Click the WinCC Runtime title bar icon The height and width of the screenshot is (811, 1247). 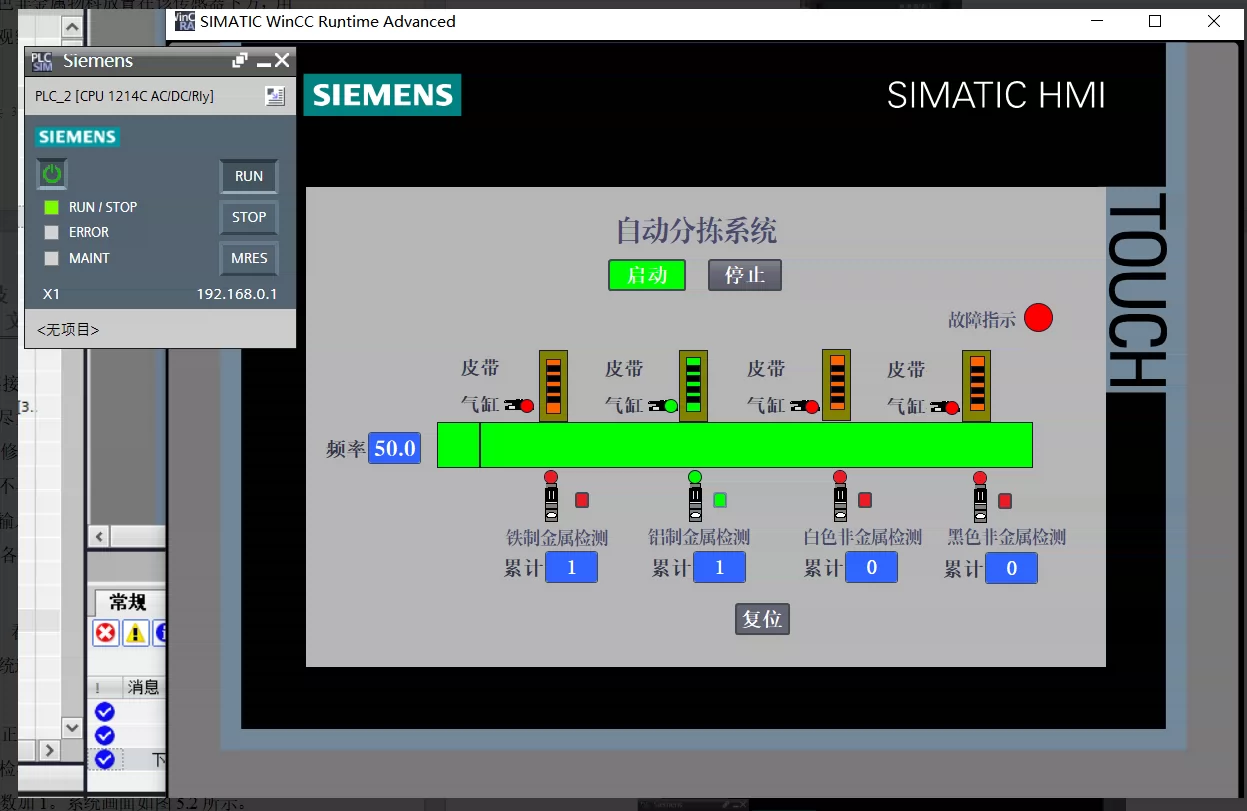coord(185,21)
